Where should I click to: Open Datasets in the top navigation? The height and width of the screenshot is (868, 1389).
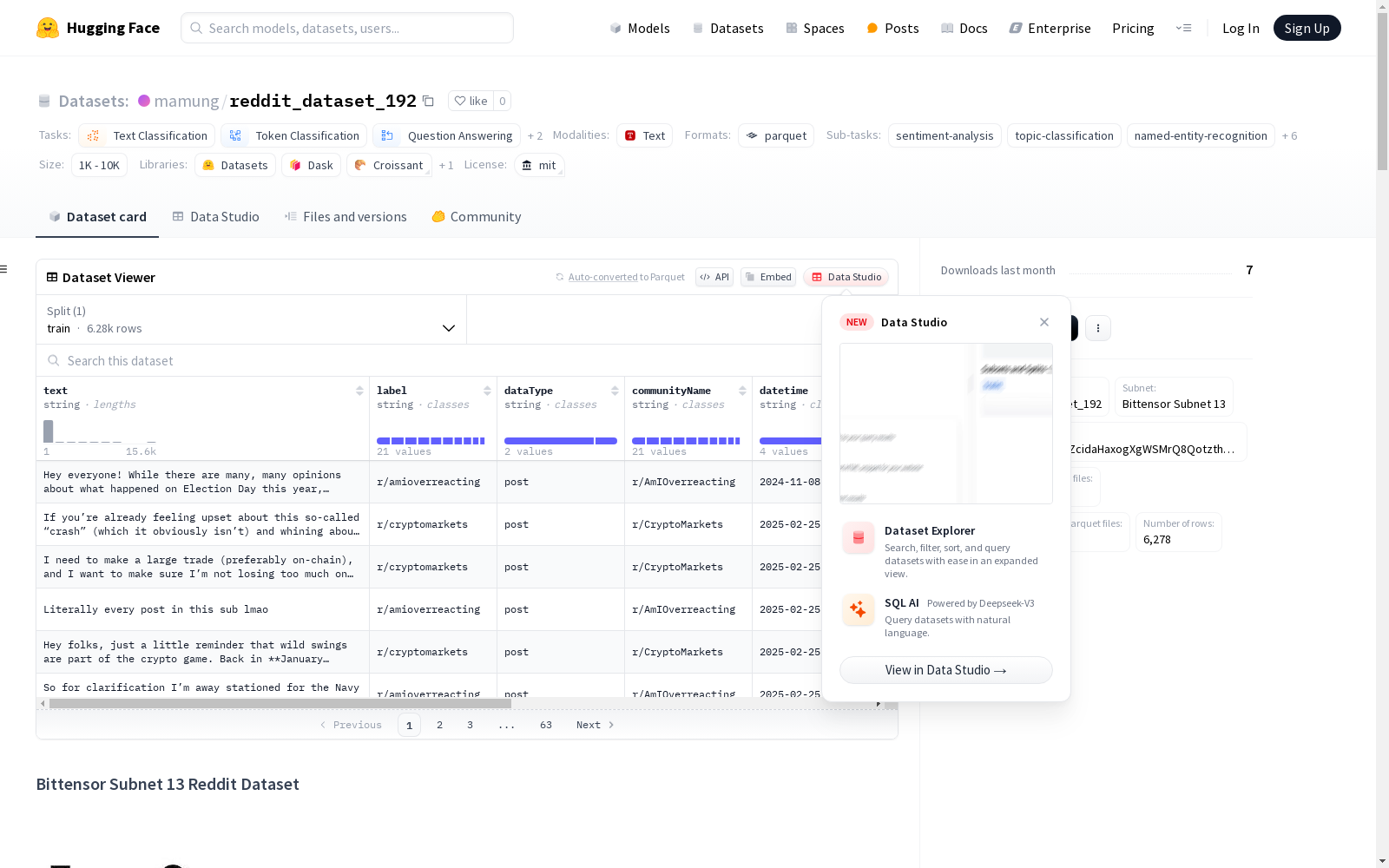(727, 28)
